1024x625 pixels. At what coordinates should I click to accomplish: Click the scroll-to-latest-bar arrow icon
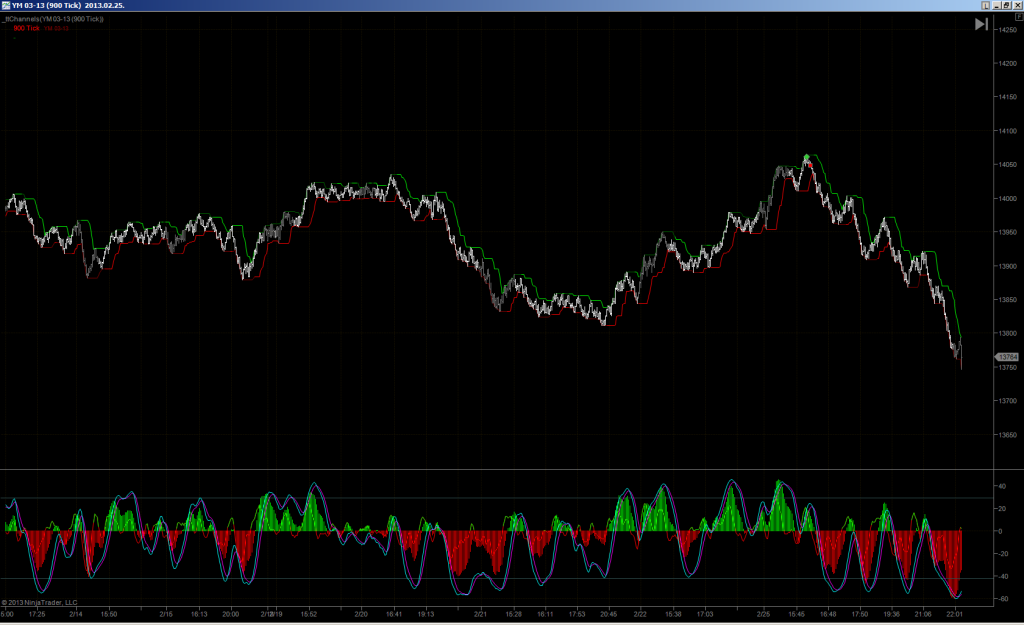[x=981, y=24]
